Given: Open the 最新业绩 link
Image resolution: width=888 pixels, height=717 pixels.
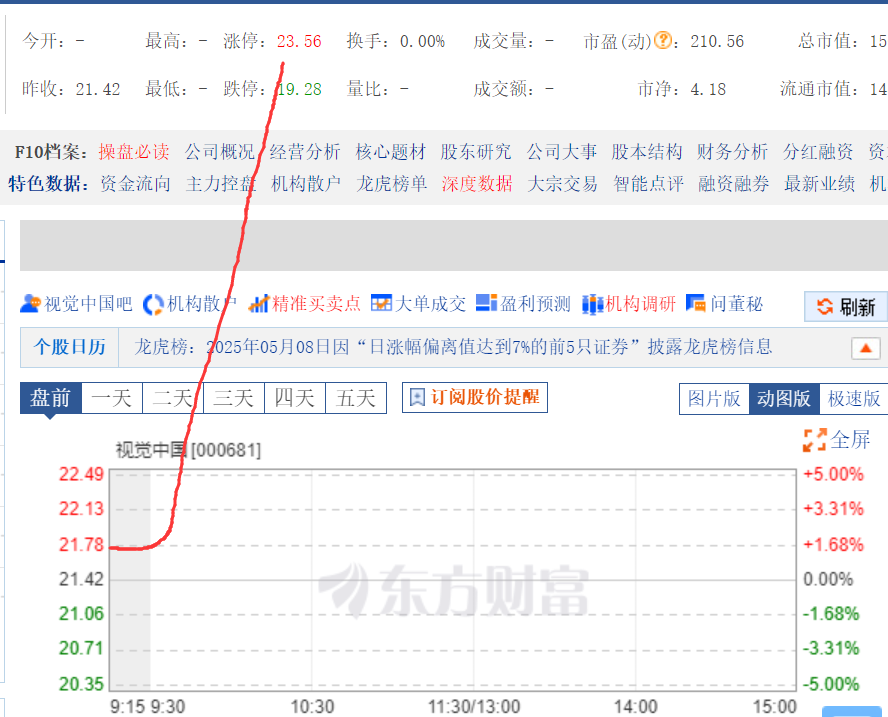Looking at the screenshot, I should pyautogui.click(x=819, y=183).
